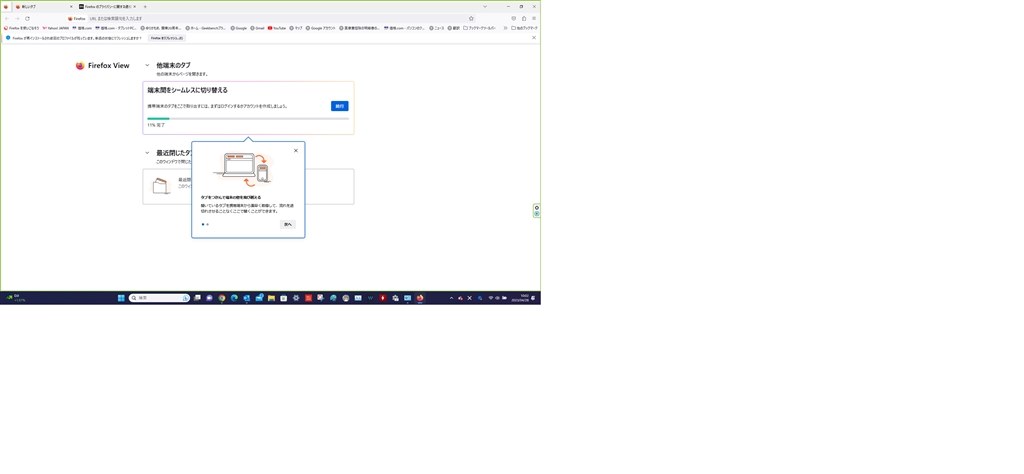Open Microsoft Store from the taskbar

point(283,298)
